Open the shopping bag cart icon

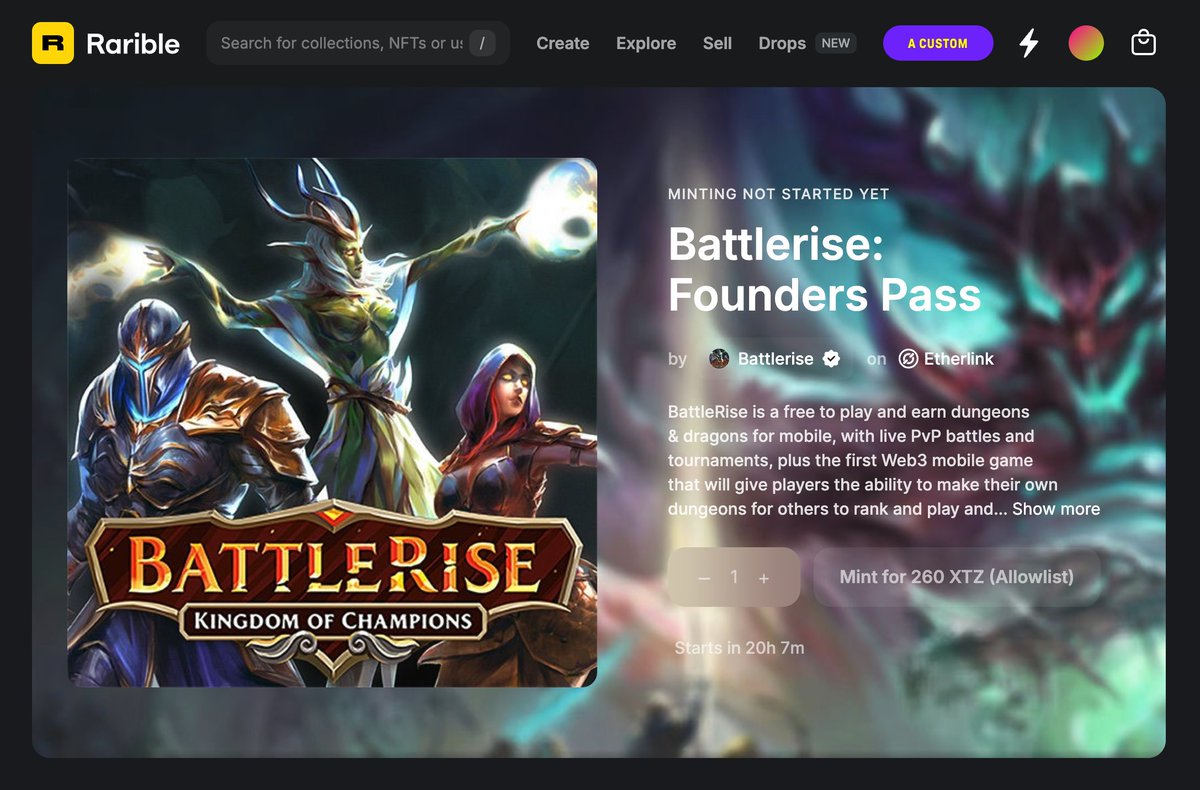(x=1144, y=43)
